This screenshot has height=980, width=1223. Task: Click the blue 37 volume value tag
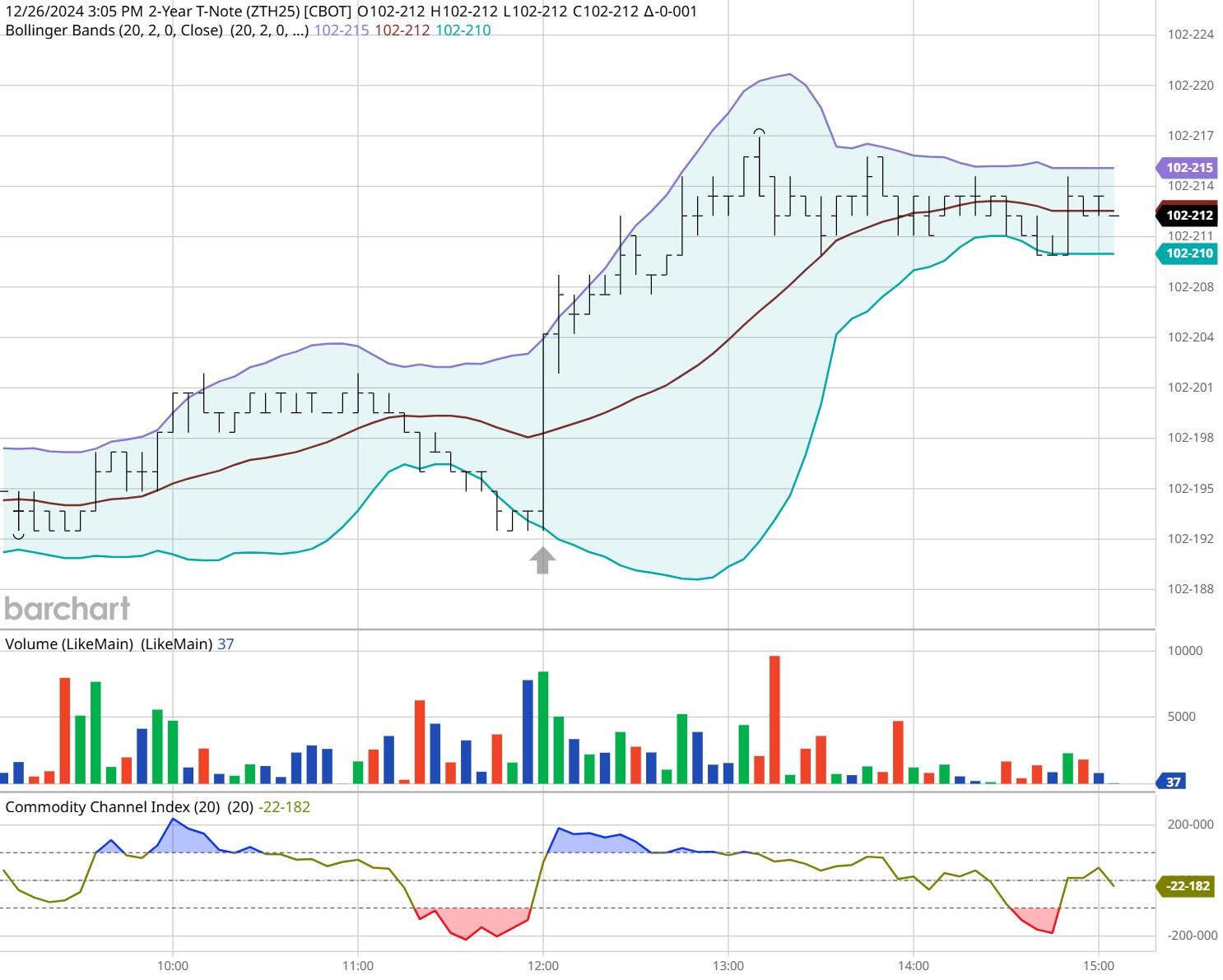tap(1173, 782)
